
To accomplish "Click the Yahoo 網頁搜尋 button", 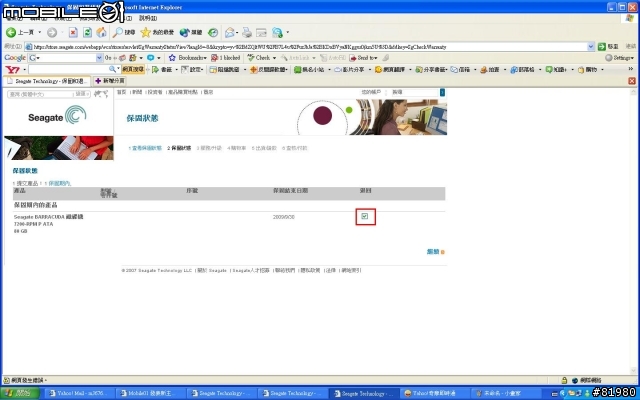I will pos(133,70).
